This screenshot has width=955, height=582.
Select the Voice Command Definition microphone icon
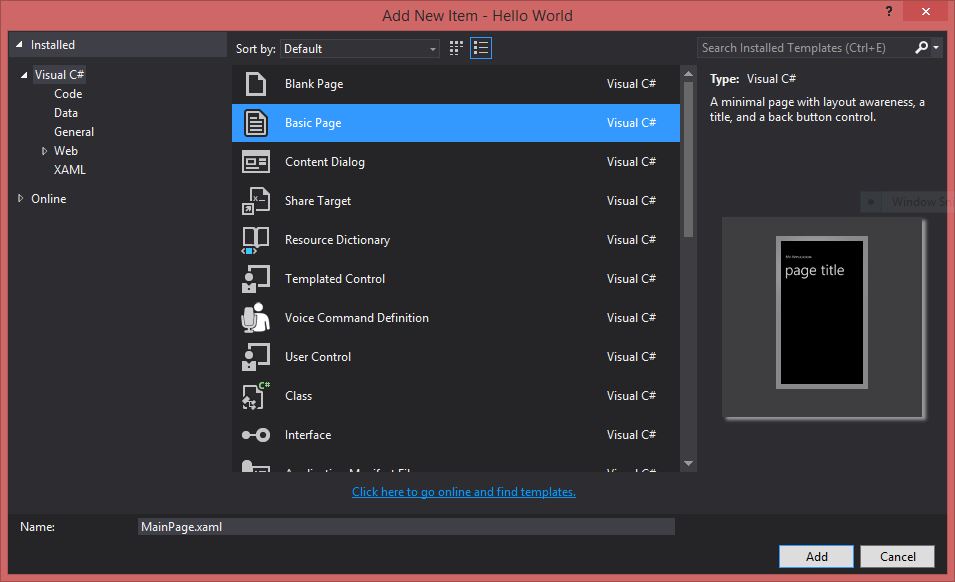[256, 318]
